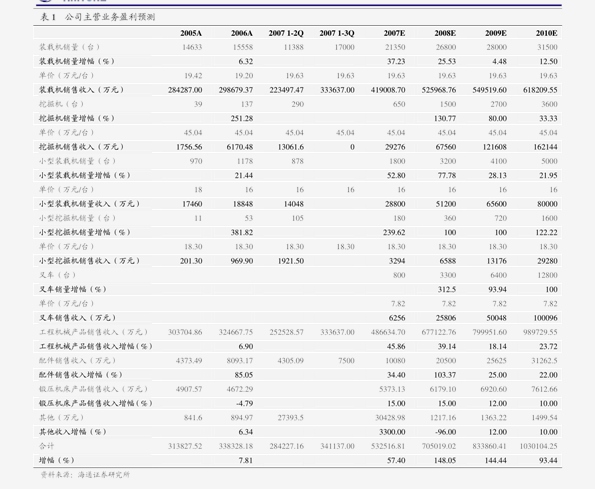Click the 合计 row label
Screen dimensions: 595x489
[x=46, y=446]
